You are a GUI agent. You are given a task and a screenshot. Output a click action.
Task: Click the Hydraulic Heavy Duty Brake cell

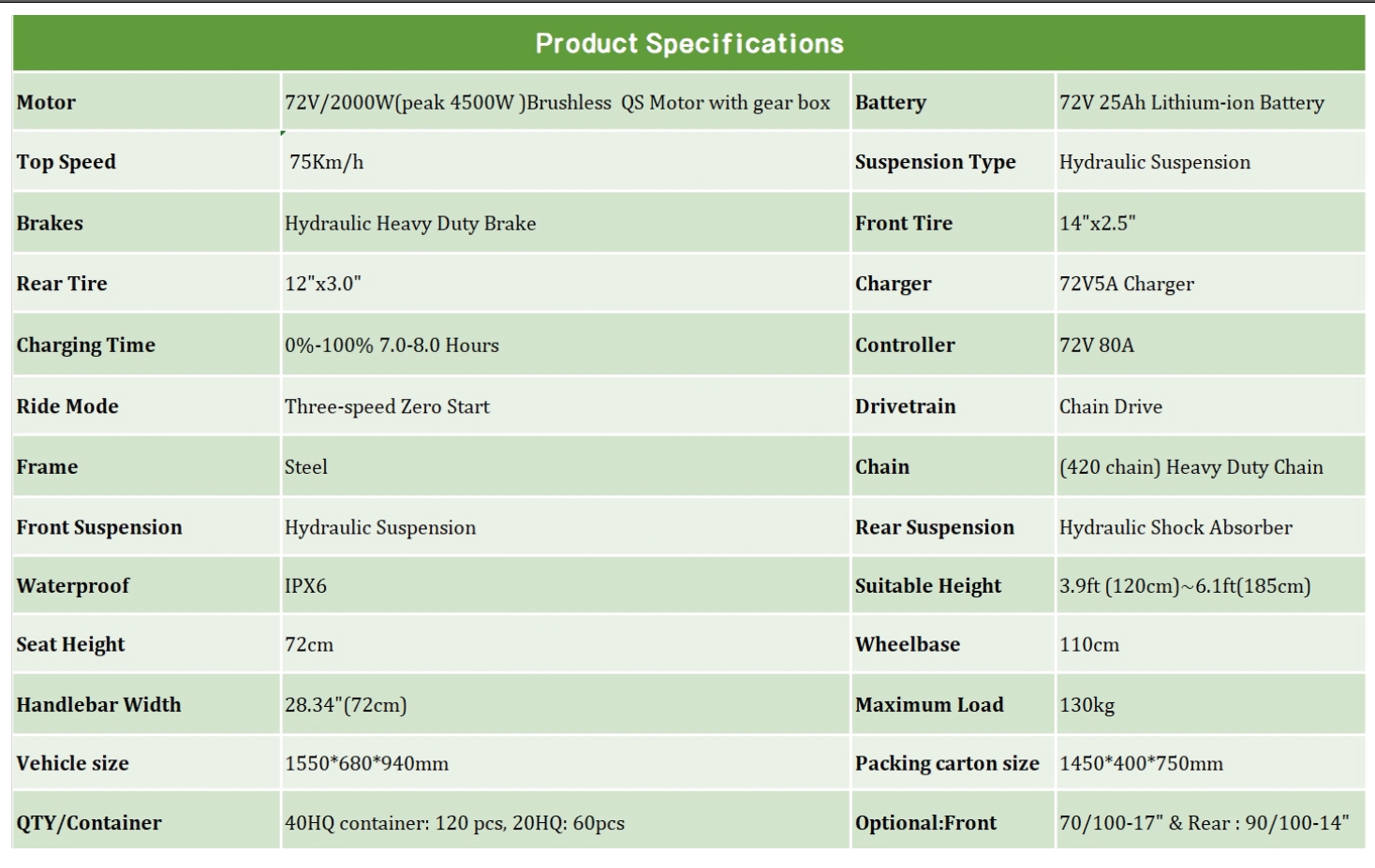(410, 223)
